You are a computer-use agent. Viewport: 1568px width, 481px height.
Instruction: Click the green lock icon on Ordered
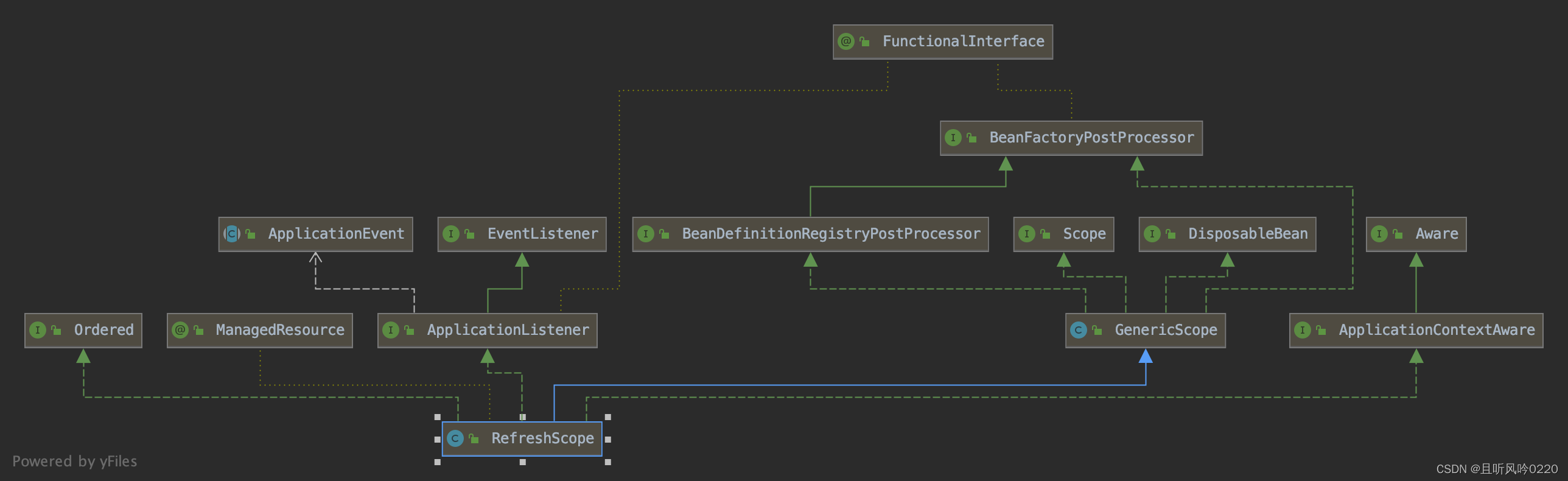pyautogui.click(x=56, y=330)
